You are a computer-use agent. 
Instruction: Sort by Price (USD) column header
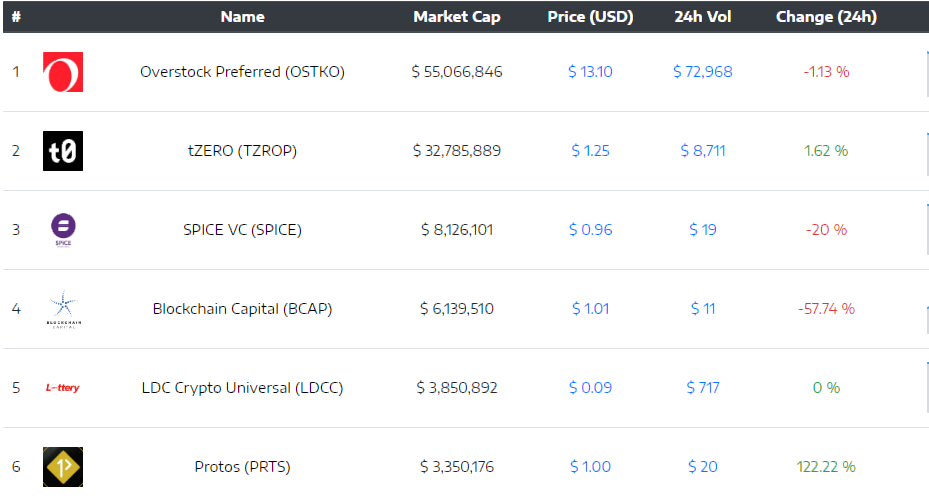[590, 17]
